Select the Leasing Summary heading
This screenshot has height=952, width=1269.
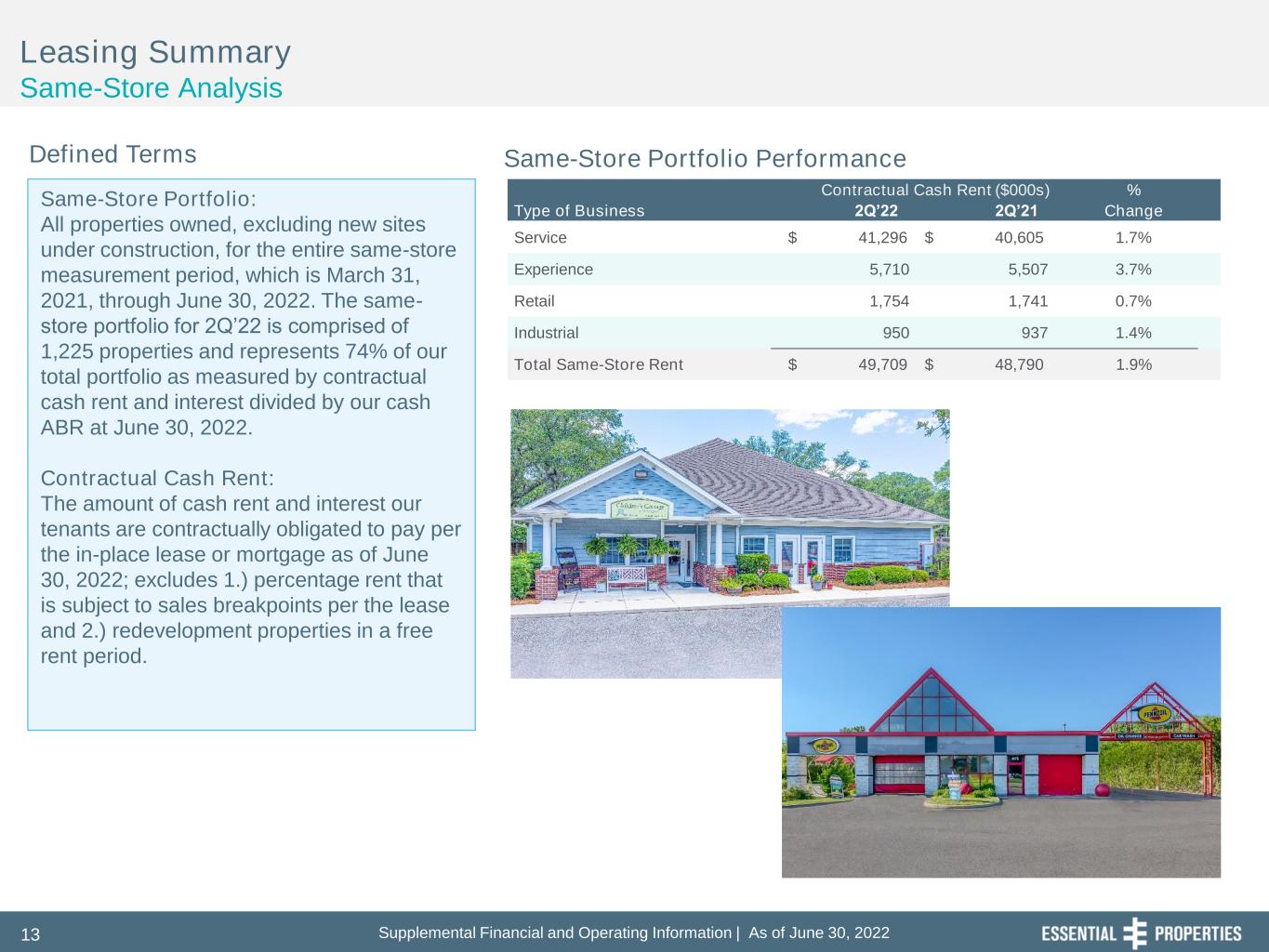(x=155, y=52)
